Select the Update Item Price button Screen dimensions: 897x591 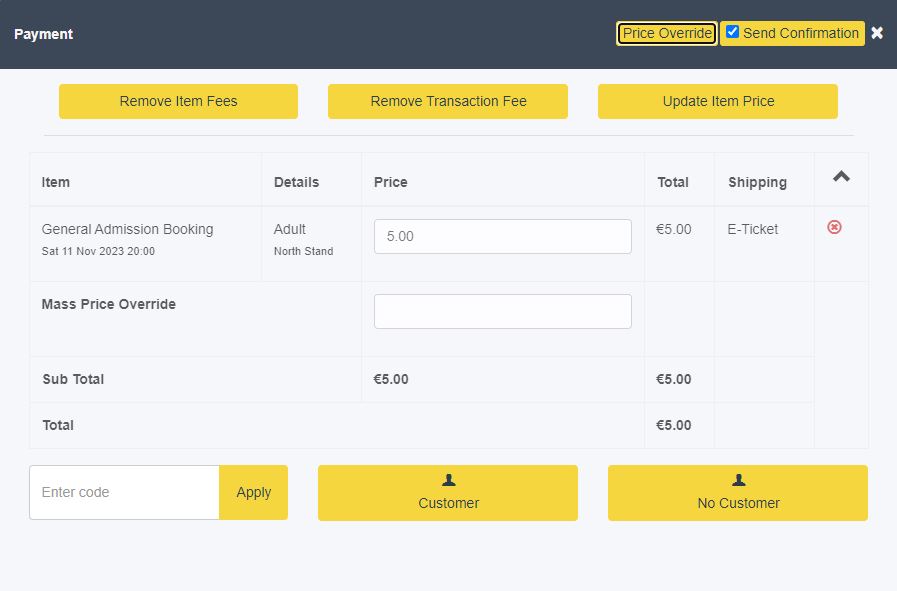click(x=718, y=101)
